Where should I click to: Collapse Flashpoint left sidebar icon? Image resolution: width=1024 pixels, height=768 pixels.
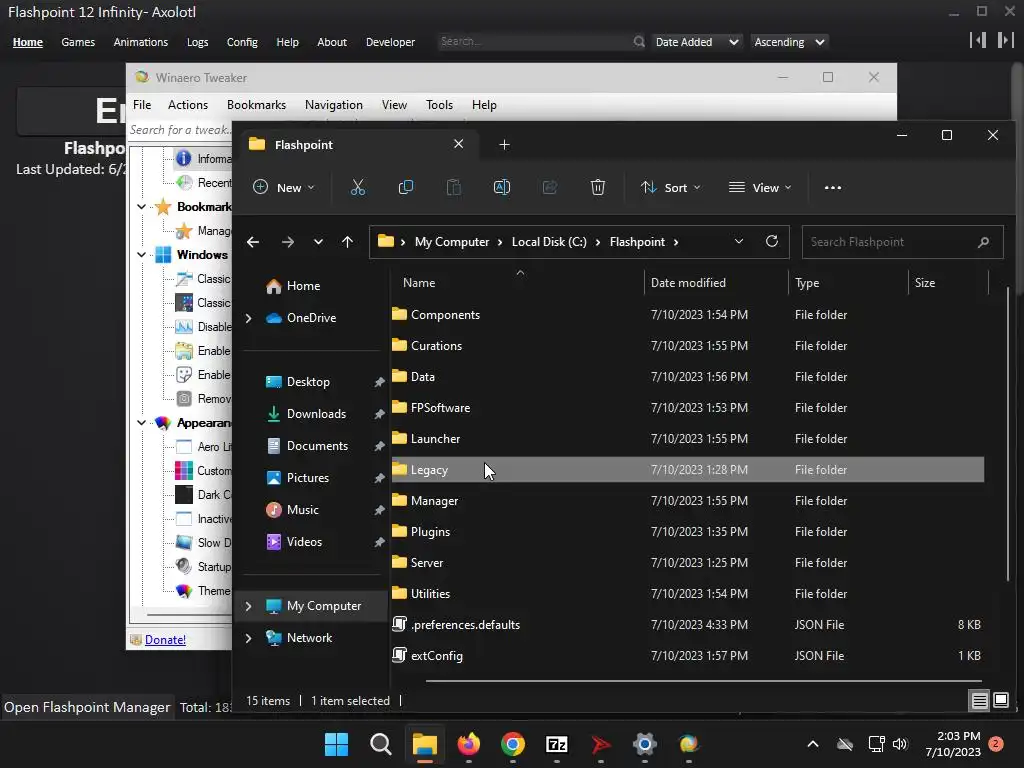point(978,40)
